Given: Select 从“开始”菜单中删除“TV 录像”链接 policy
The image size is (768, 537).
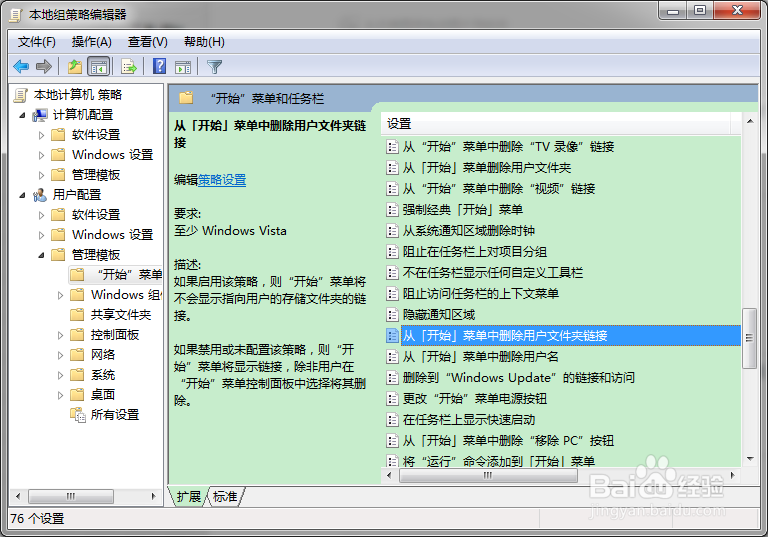Looking at the screenshot, I should click(x=508, y=147).
